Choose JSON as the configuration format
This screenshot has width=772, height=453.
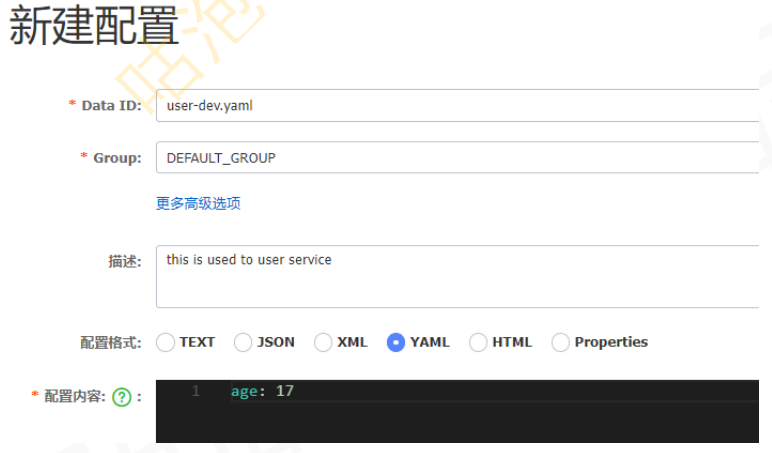[243, 342]
